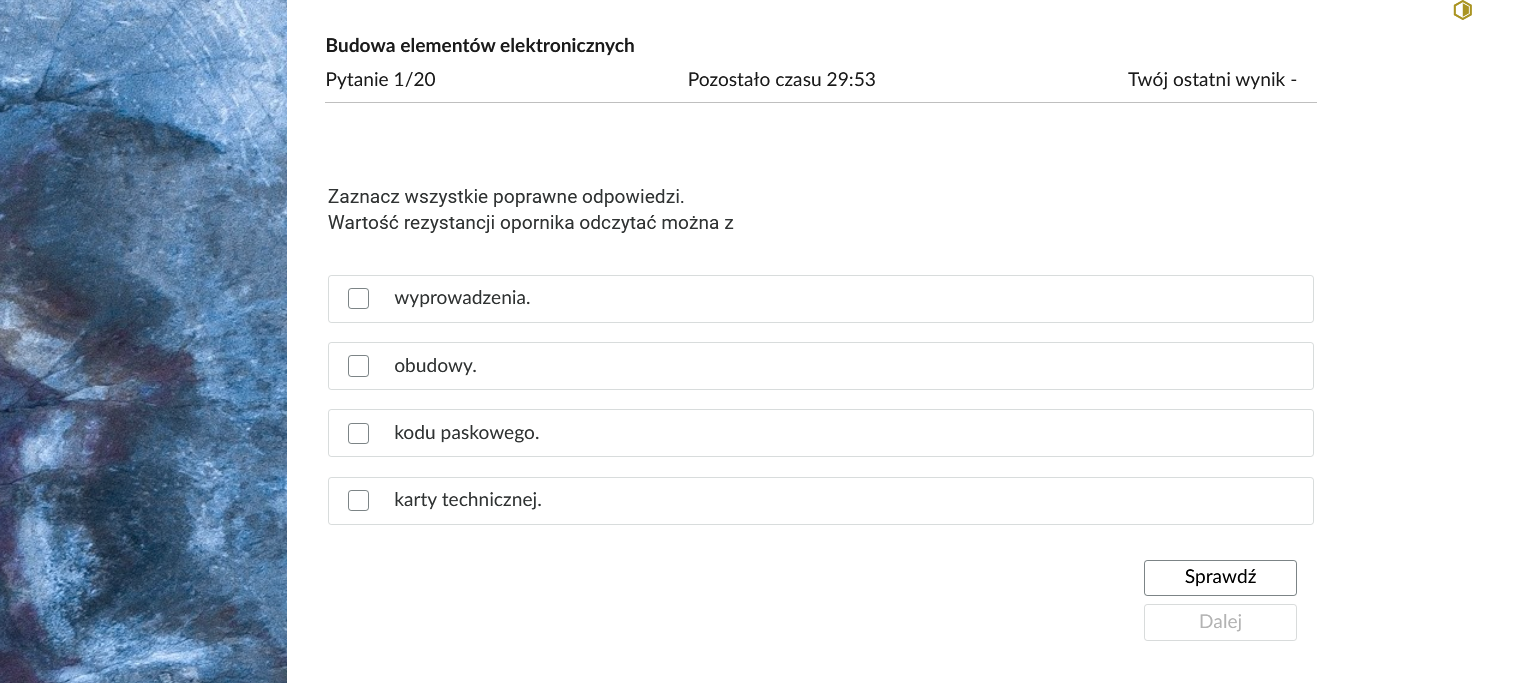Viewport: 1515px width, 684px height.
Task: Click the "Zaznacz wszystkie poprawne odpowiedzi" instruction
Action: (x=506, y=196)
